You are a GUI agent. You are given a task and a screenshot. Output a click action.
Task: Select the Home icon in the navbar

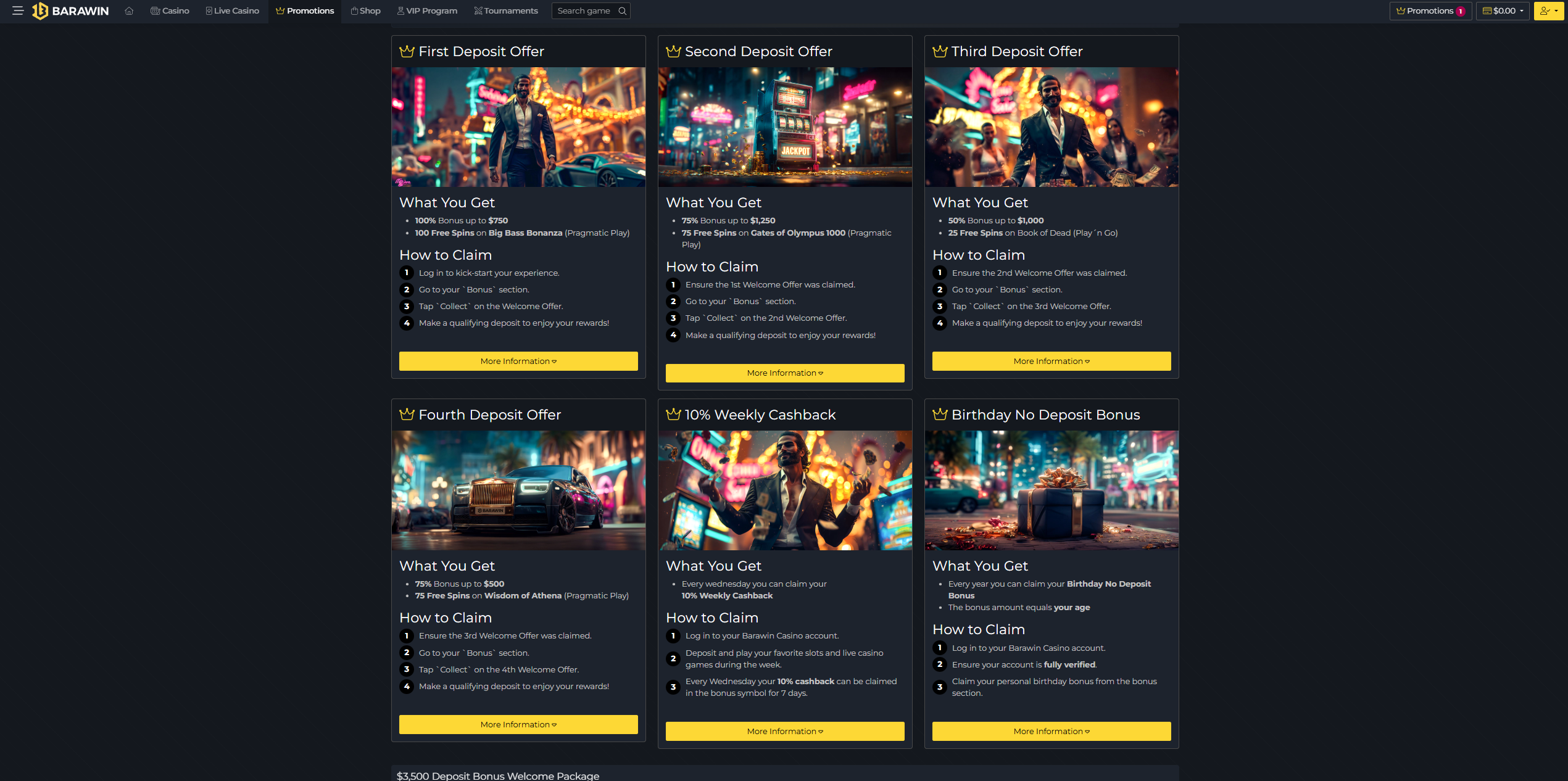(129, 10)
